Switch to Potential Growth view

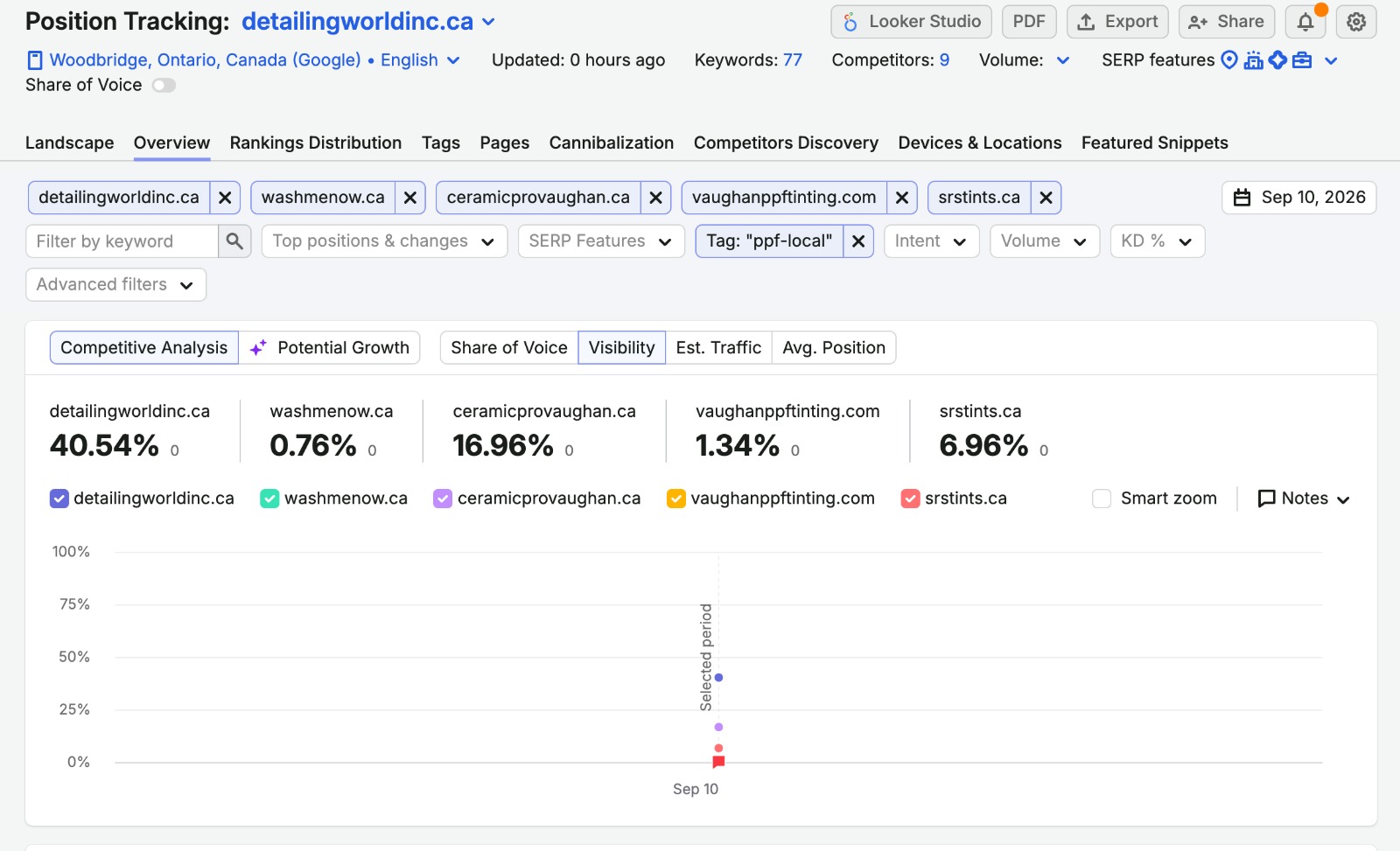pyautogui.click(x=330, y=348)
